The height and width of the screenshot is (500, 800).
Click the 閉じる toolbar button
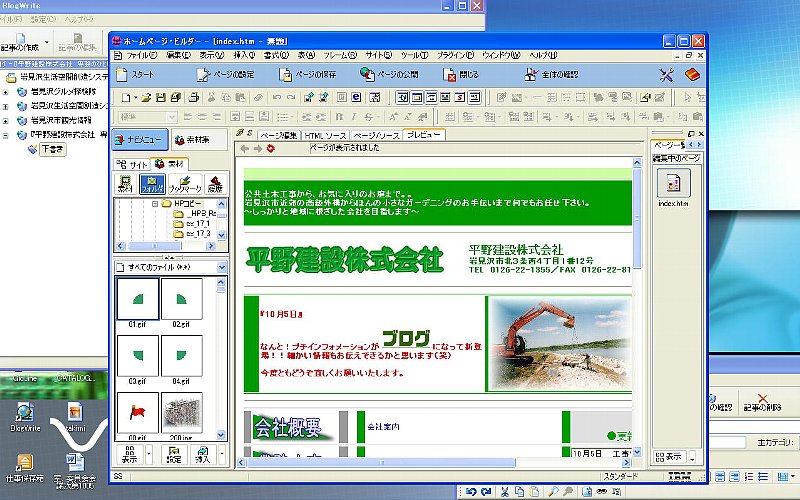coord(461,74)
